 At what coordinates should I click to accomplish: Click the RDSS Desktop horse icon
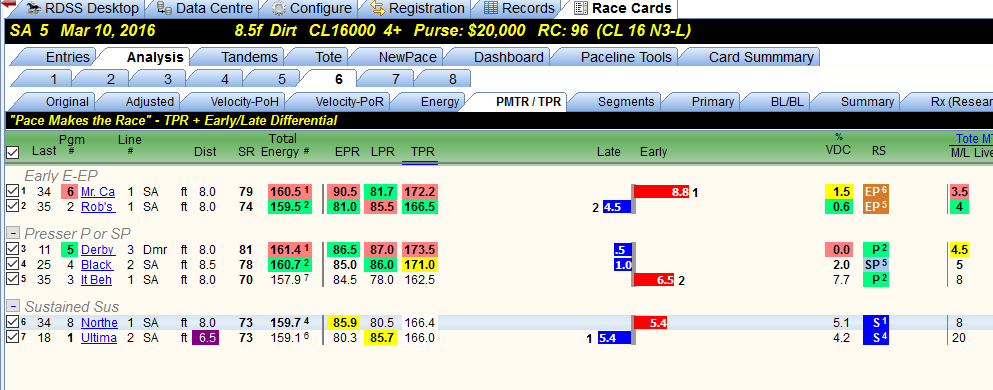coord(34,8)
